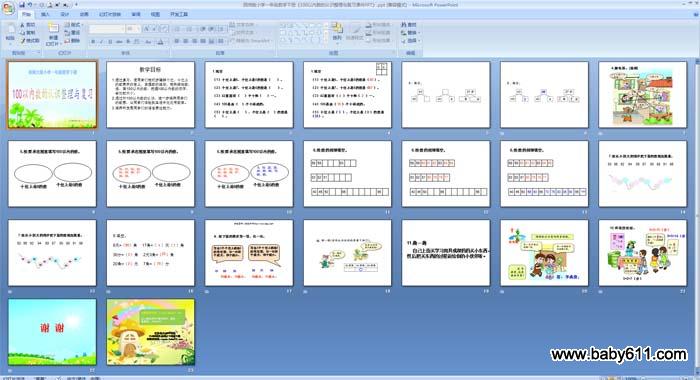Toggle the Underline formatting button
700x380 pixels.
pos(110,42)
